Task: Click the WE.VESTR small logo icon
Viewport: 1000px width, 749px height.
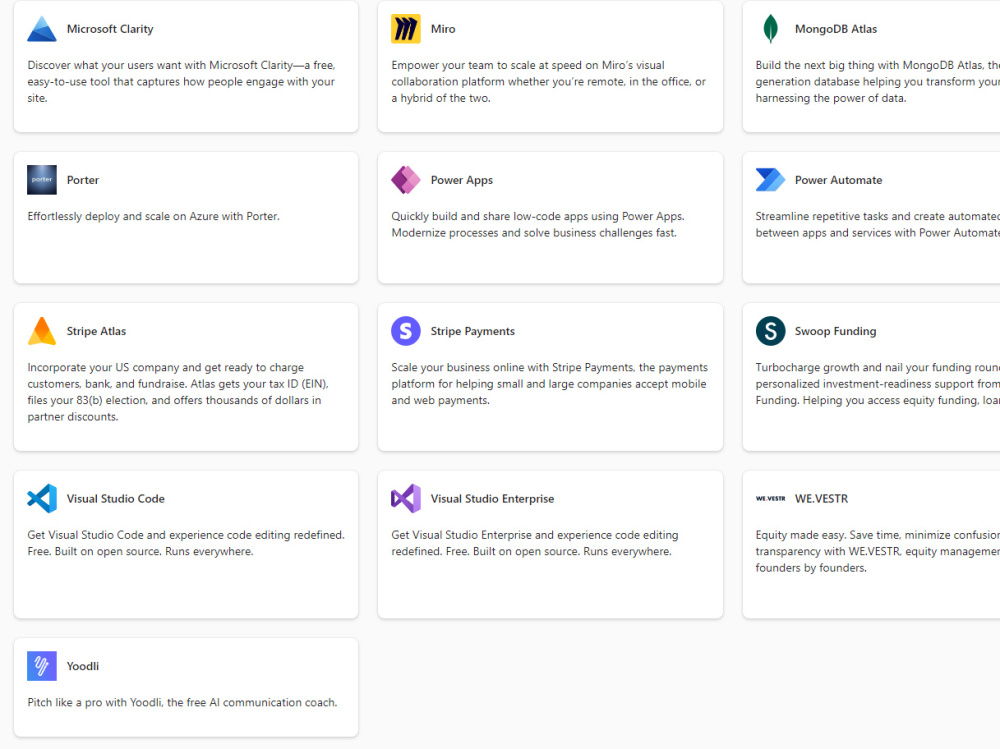Action: point(770,499)
